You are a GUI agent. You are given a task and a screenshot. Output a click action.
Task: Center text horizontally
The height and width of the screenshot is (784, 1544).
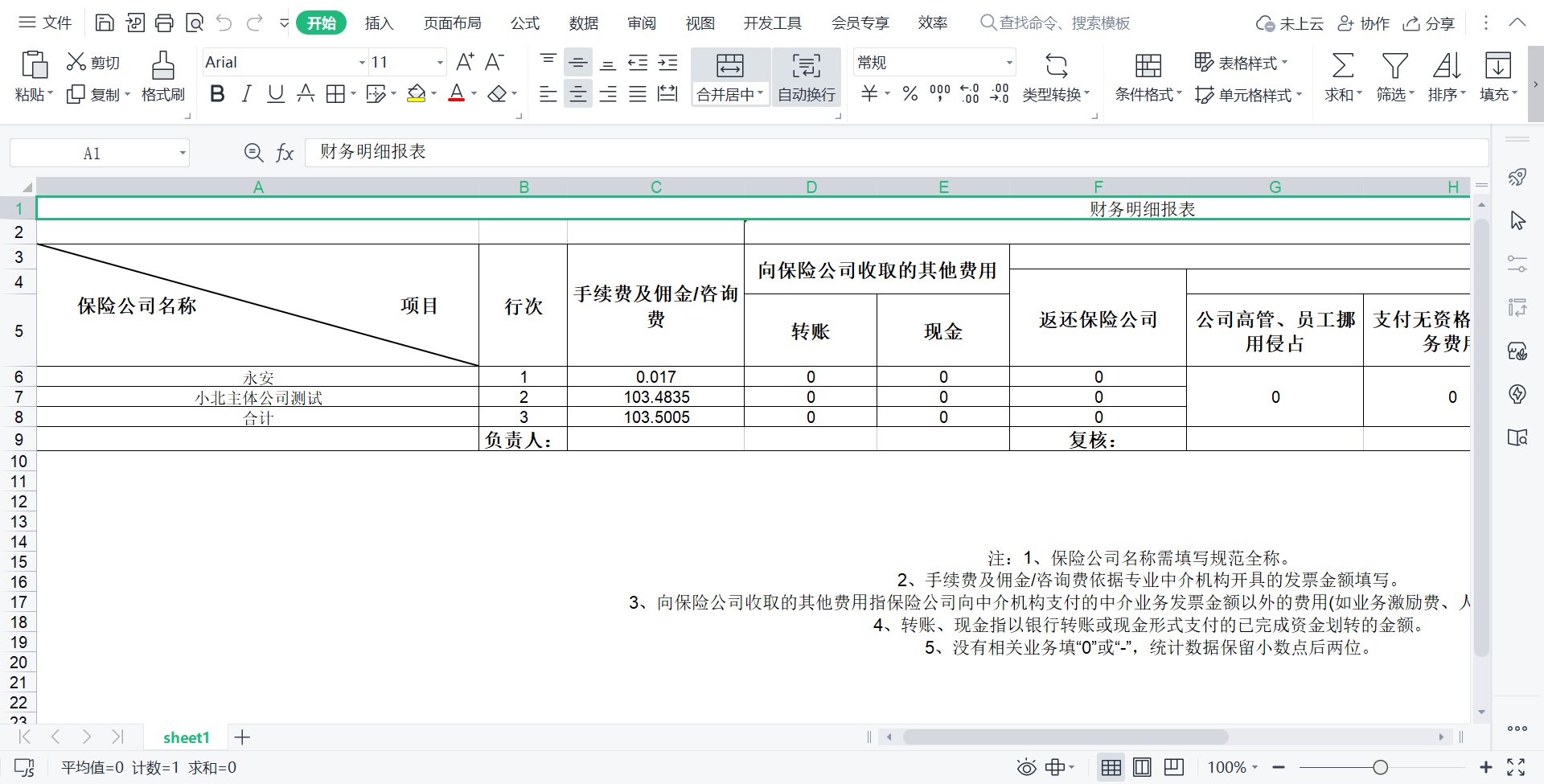577,94
